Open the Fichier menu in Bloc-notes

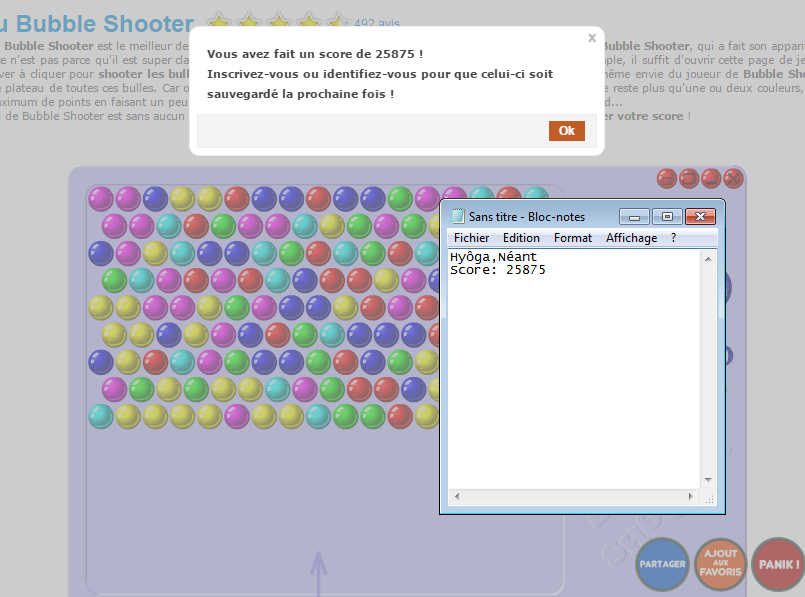[x=471, y=238]
